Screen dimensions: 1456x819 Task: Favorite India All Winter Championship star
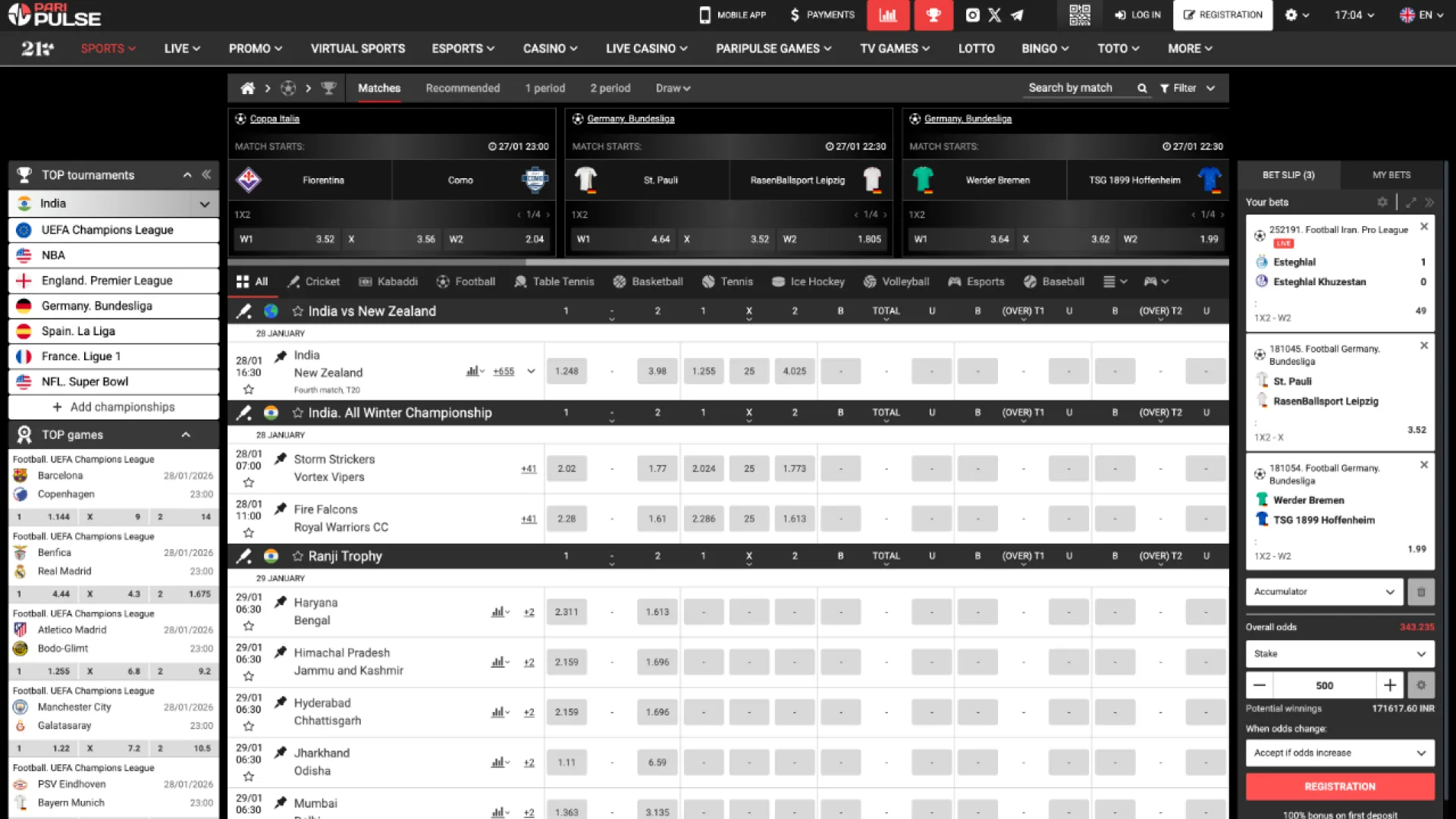298,413
